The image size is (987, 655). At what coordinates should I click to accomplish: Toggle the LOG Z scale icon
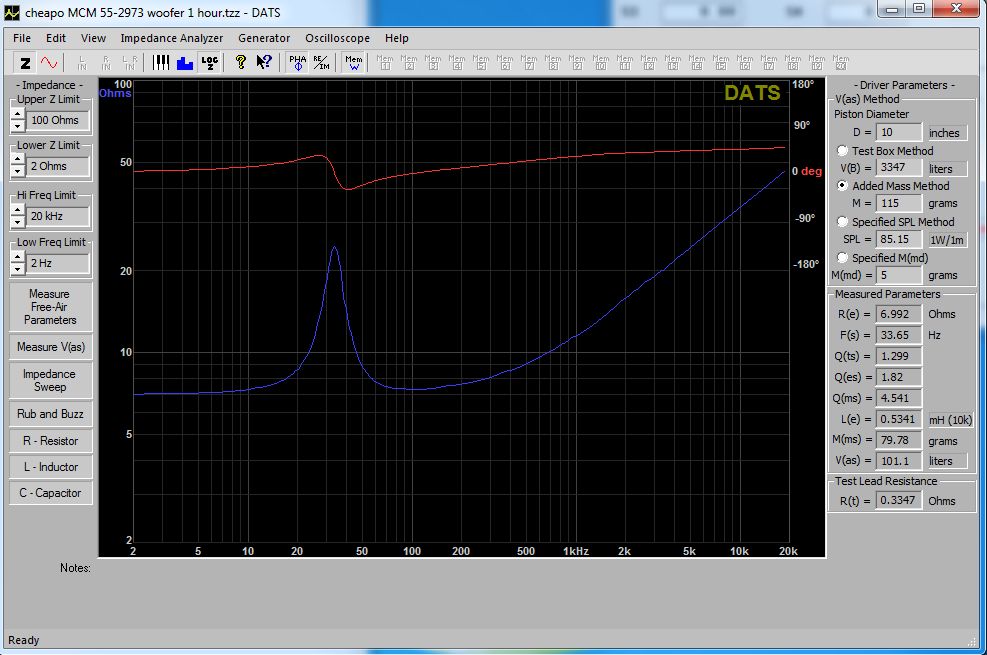pyautogui.click(x=209, y=63)
